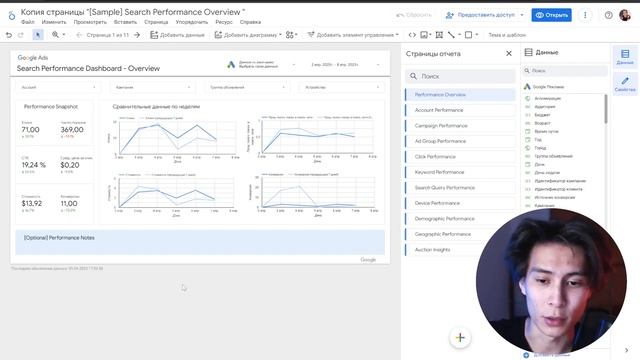640x360 pixels.
Task: Select the Search Query Performance page
Action: [460, 188]
